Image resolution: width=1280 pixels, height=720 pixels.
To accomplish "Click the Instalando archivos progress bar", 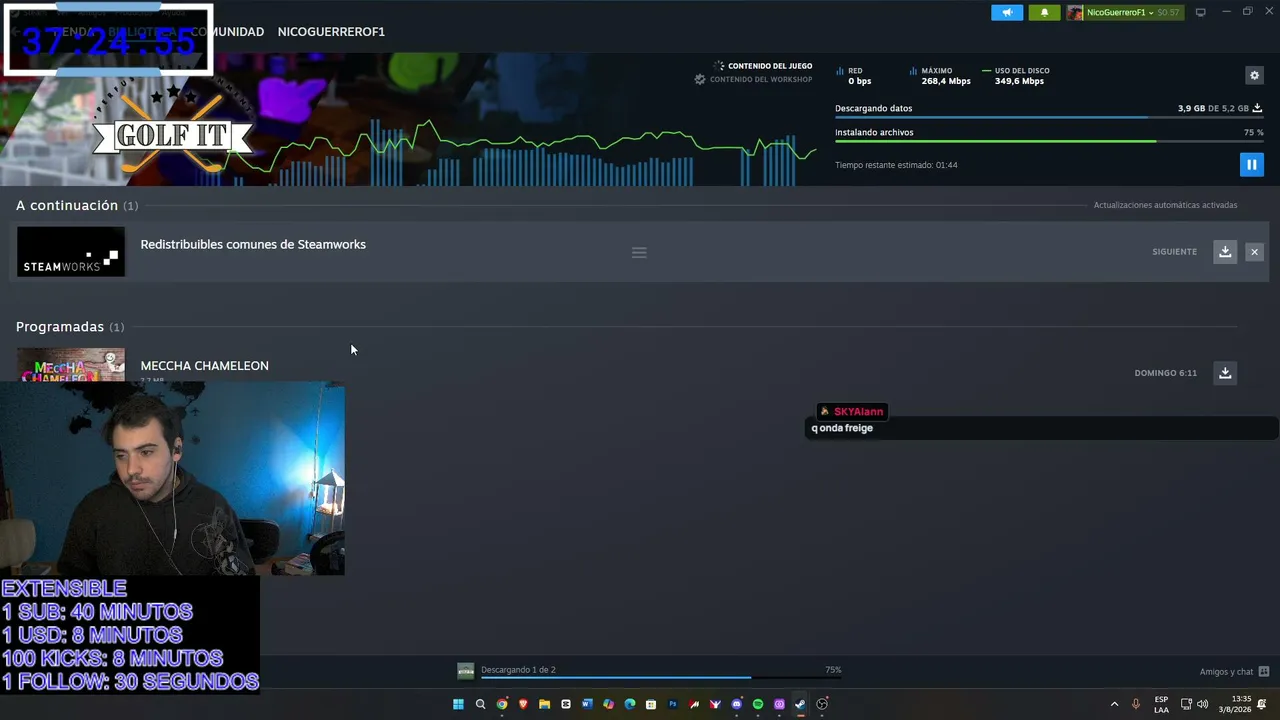I will [x=1049, y=141].
